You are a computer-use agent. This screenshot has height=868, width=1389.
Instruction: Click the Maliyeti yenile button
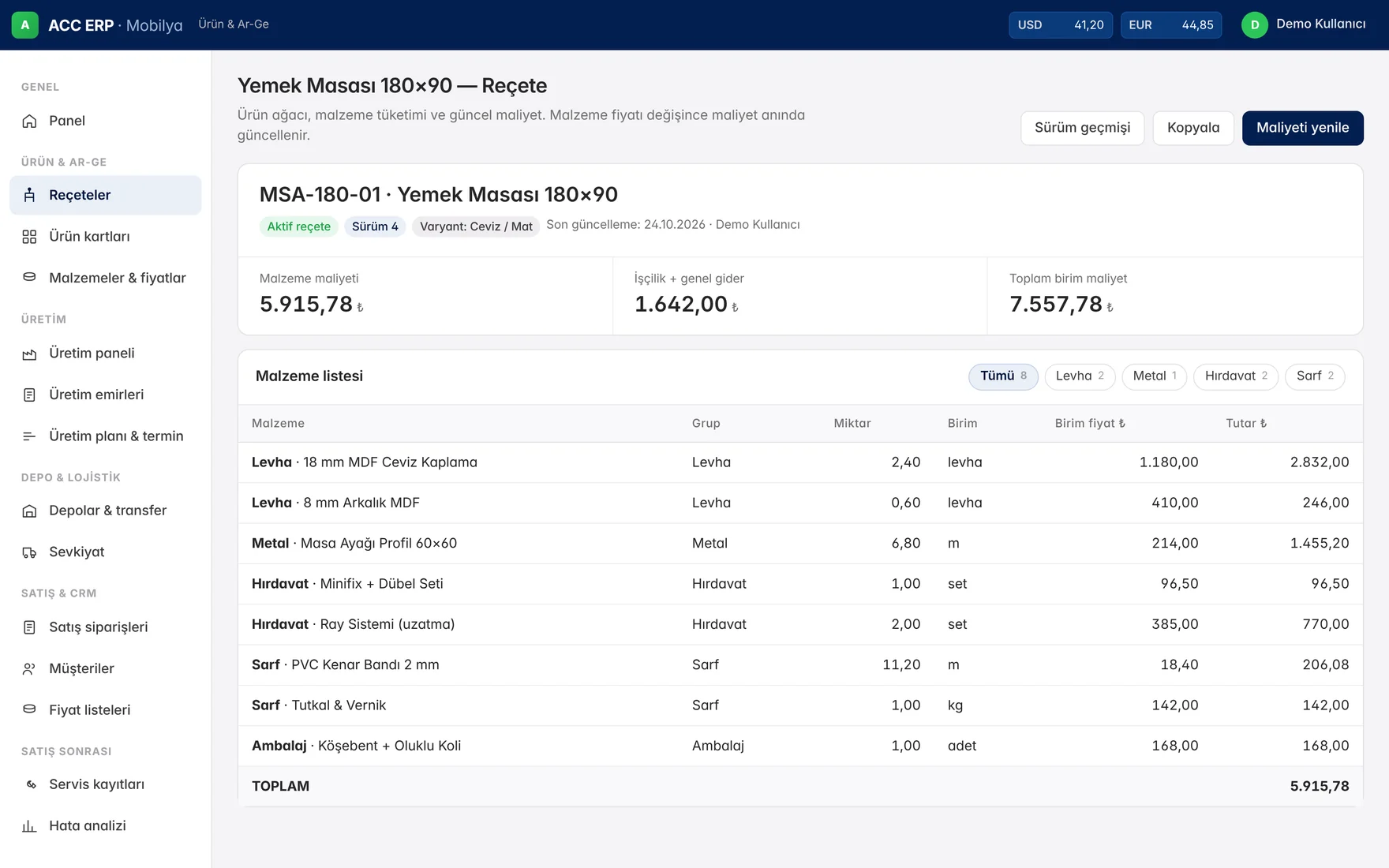(x=1302, y=128)
